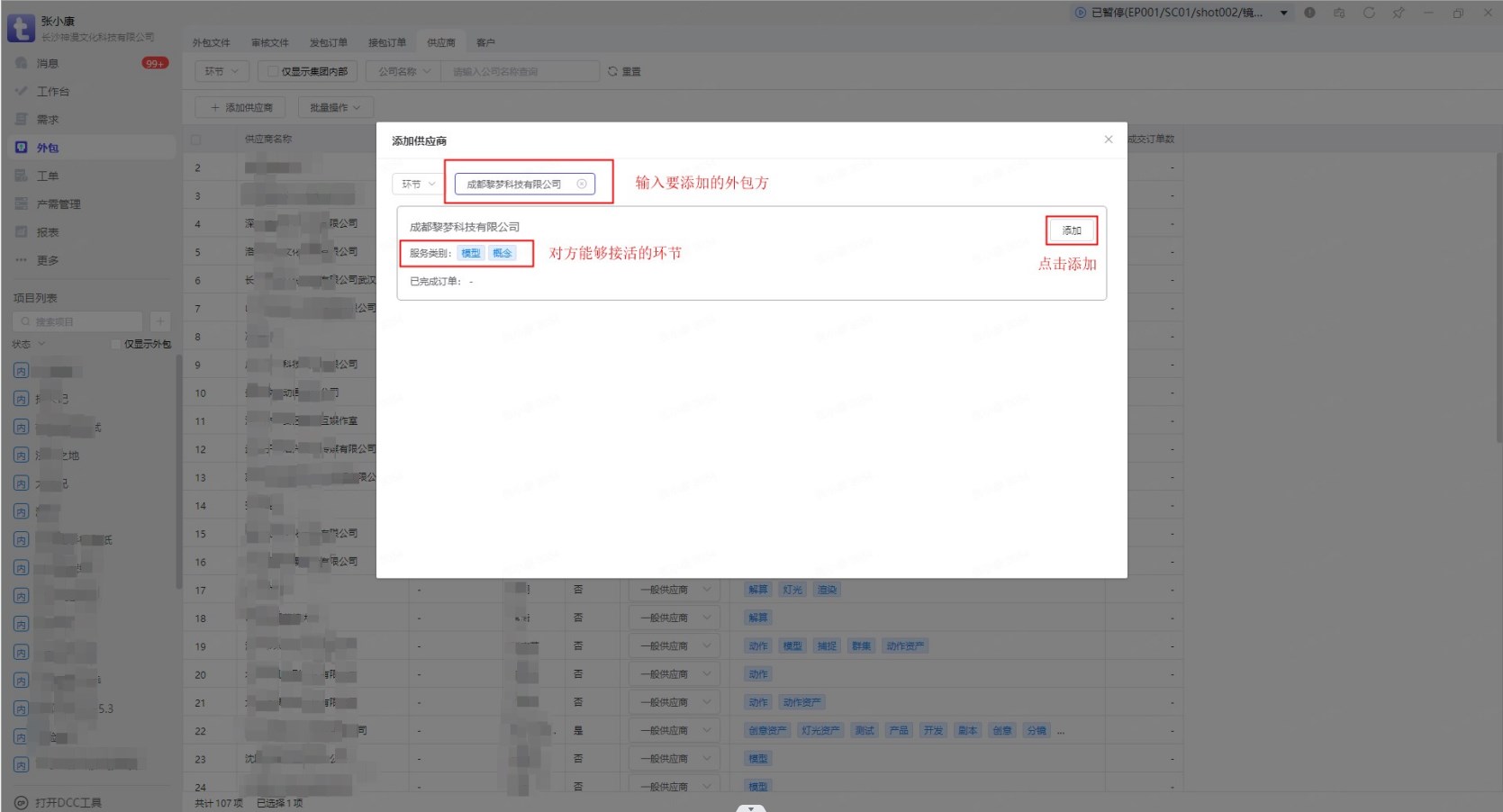Screen dimensions: 1503x812
Task: Open the 公司名称 filter dropdown
Action: click(x=403, y=71)
